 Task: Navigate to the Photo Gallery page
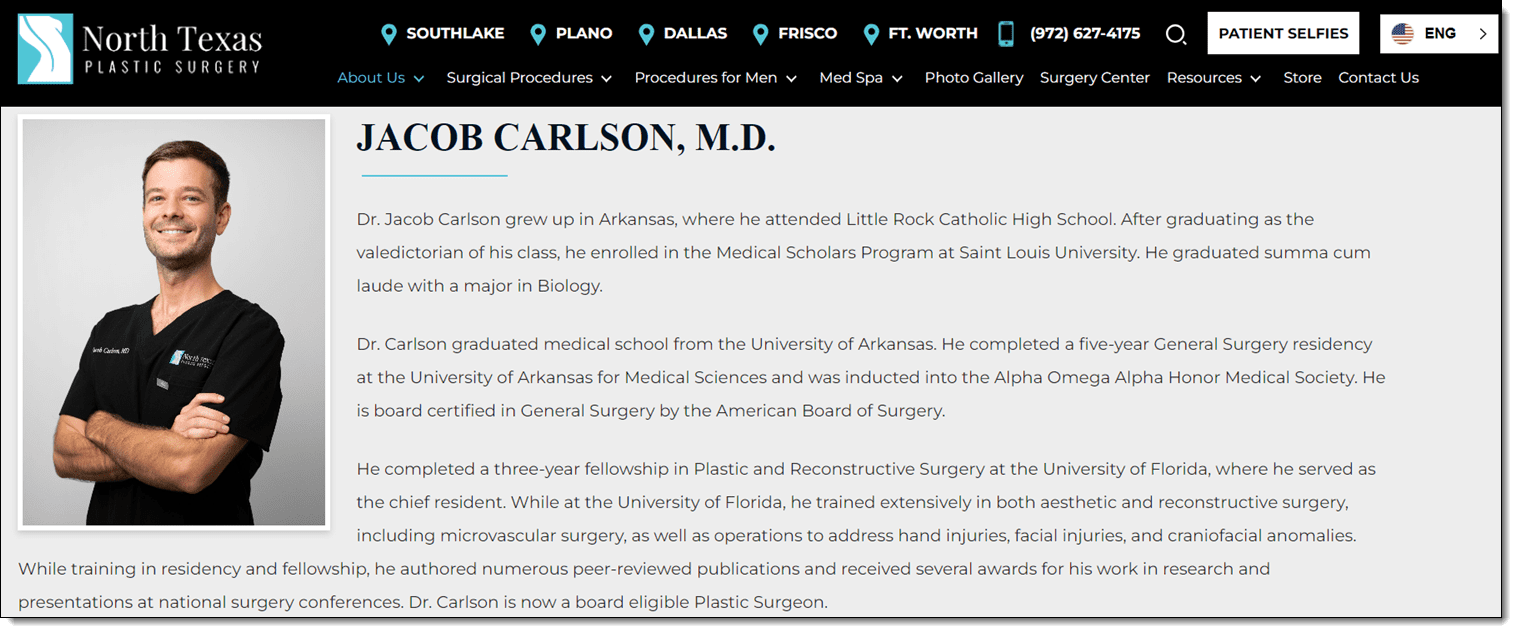(973, 77)
